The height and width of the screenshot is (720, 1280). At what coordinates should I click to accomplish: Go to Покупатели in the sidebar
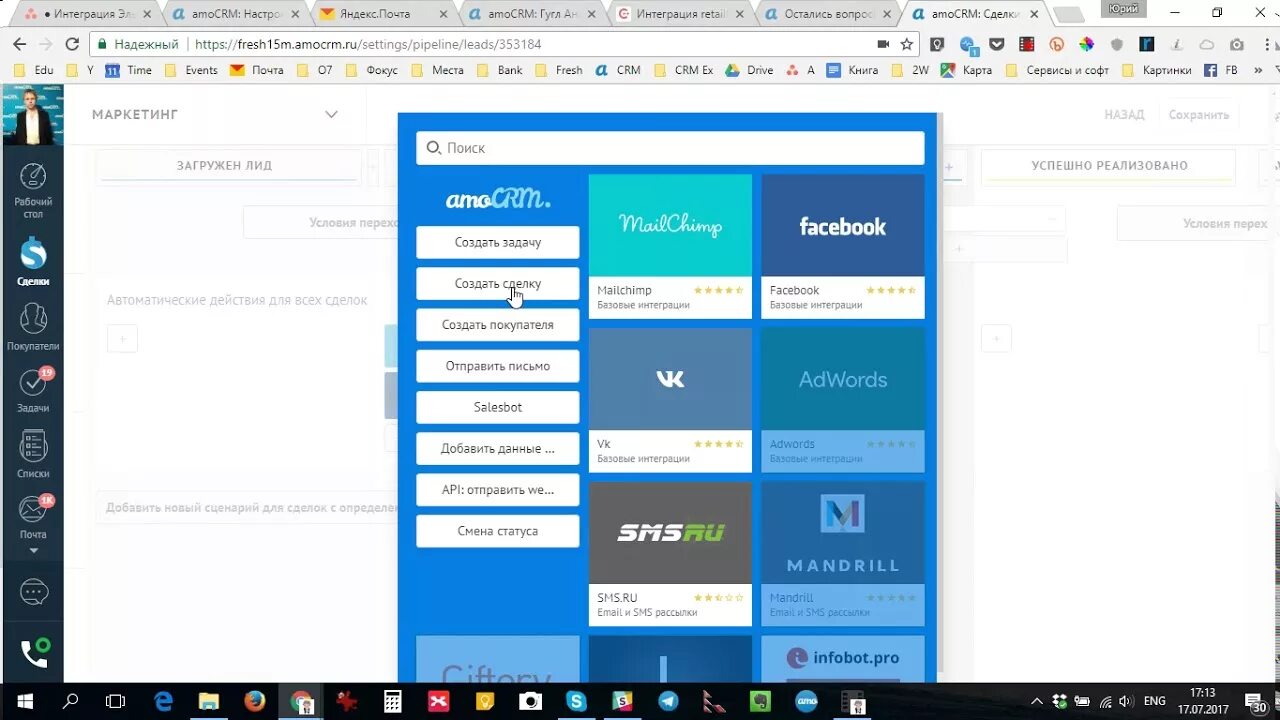[33, 327]
